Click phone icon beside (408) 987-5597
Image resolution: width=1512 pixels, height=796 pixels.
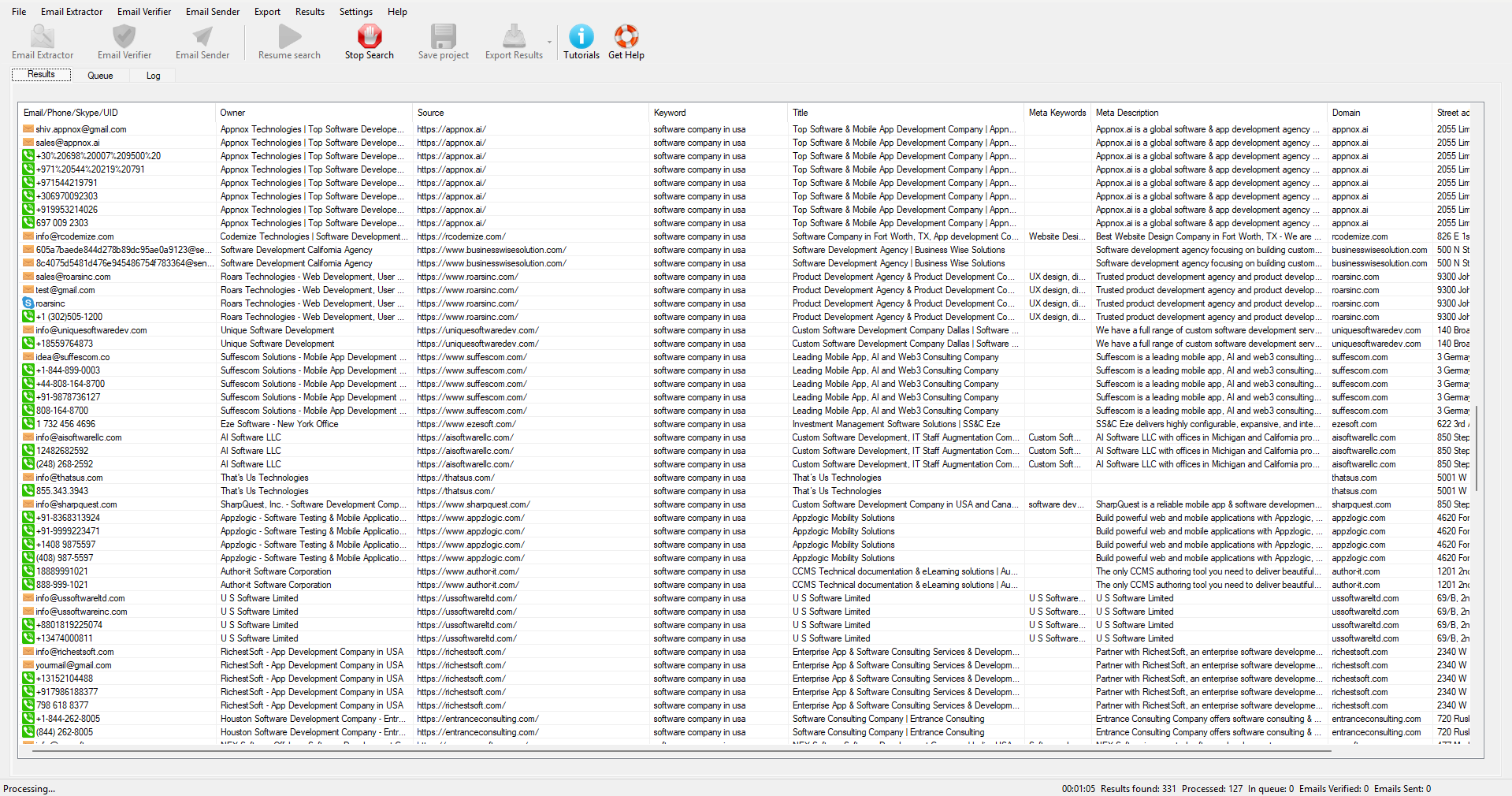(28, 558)
